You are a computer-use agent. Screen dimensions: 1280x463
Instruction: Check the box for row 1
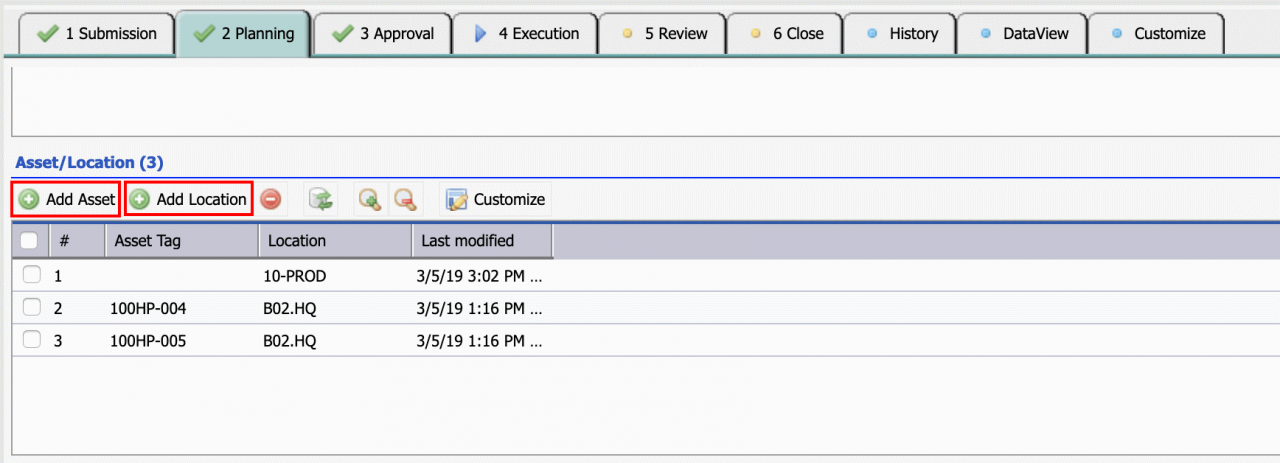point(31,275)
